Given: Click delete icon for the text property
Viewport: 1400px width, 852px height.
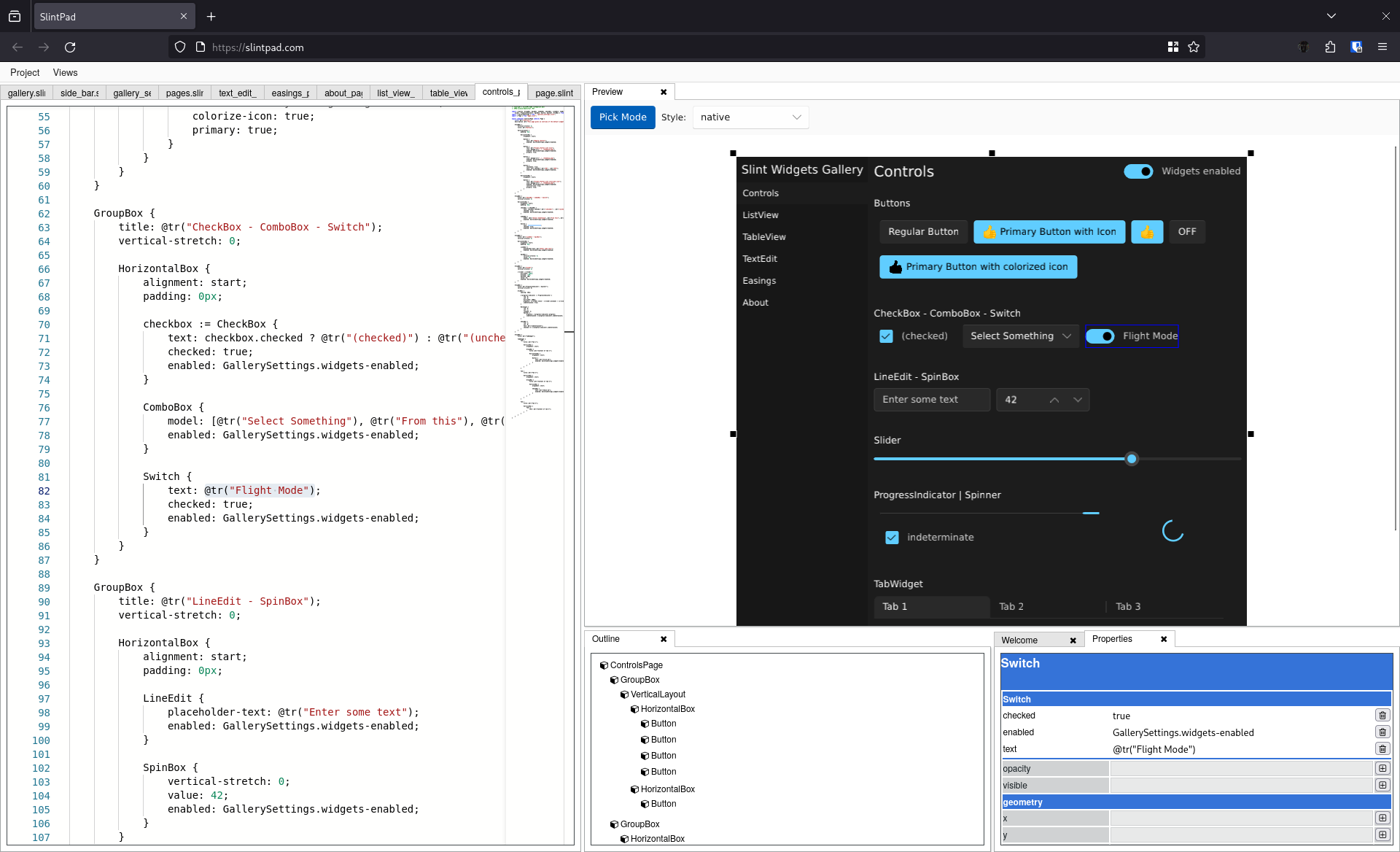Looking at the screenshot, I should pyautogui.click(x=1382, y=749).
